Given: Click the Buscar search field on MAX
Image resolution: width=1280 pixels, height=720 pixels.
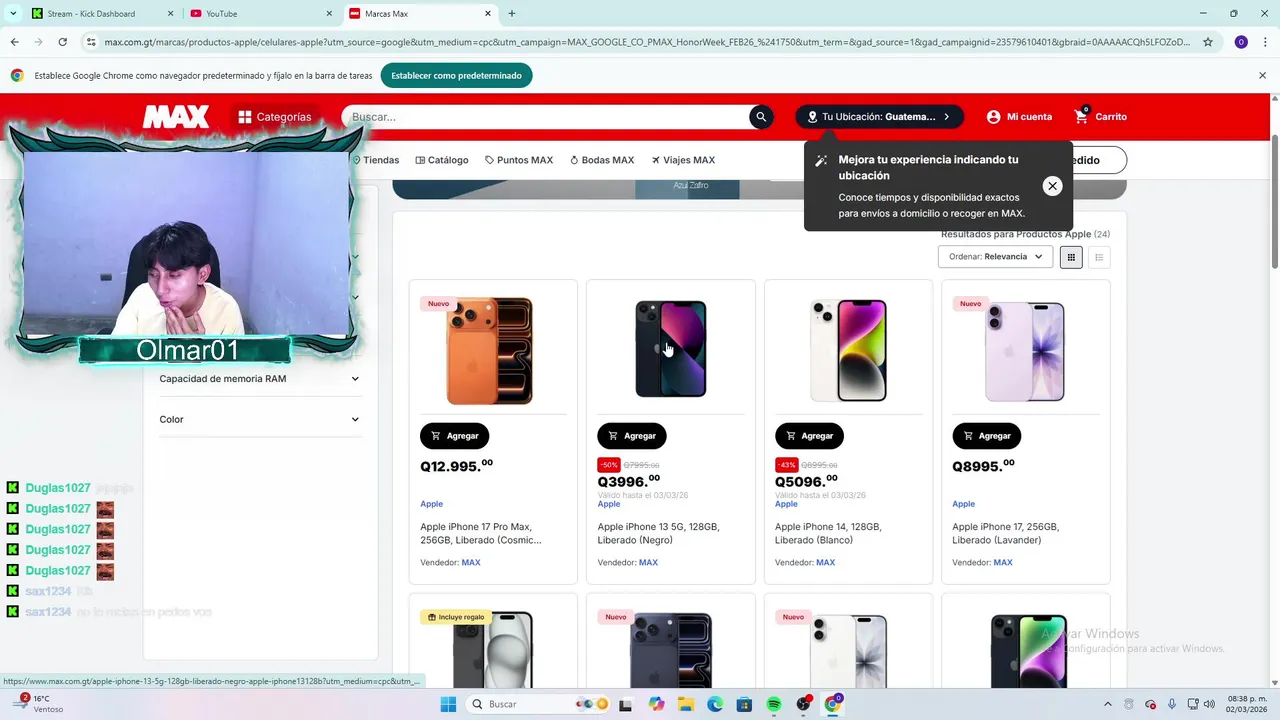Looking at the screenshot, I should 546,117.
